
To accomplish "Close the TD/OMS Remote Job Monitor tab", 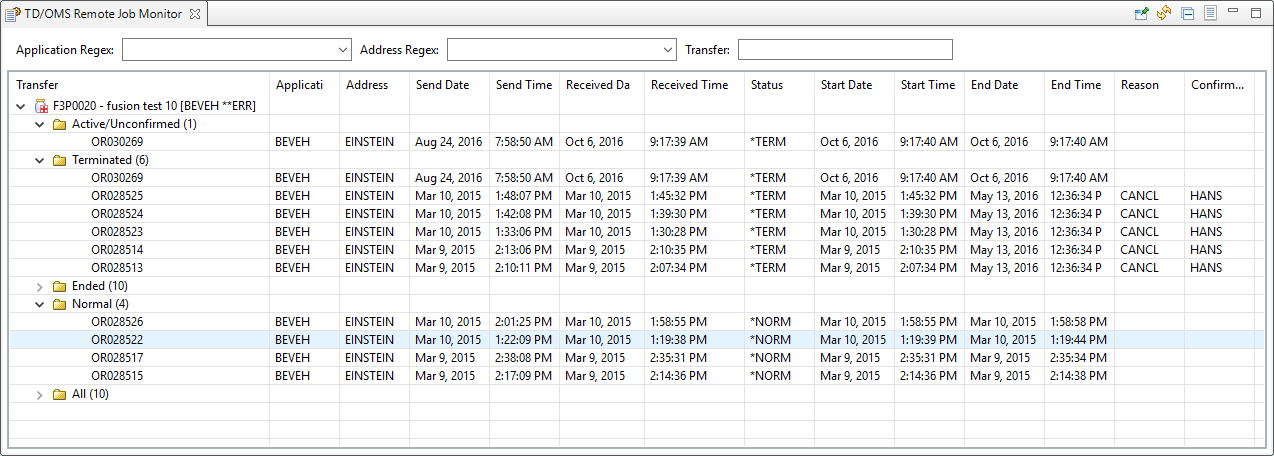I will [x=196, y=14].
